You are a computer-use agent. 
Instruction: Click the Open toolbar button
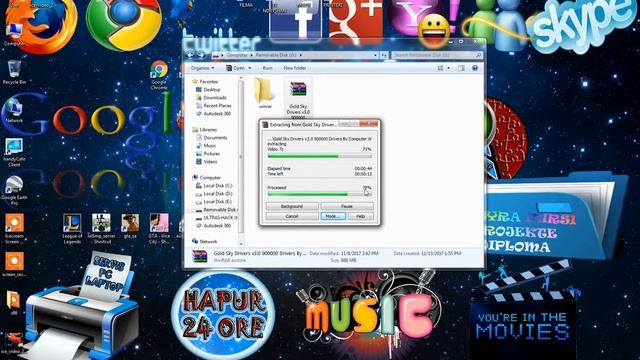[x=236, y=68]
